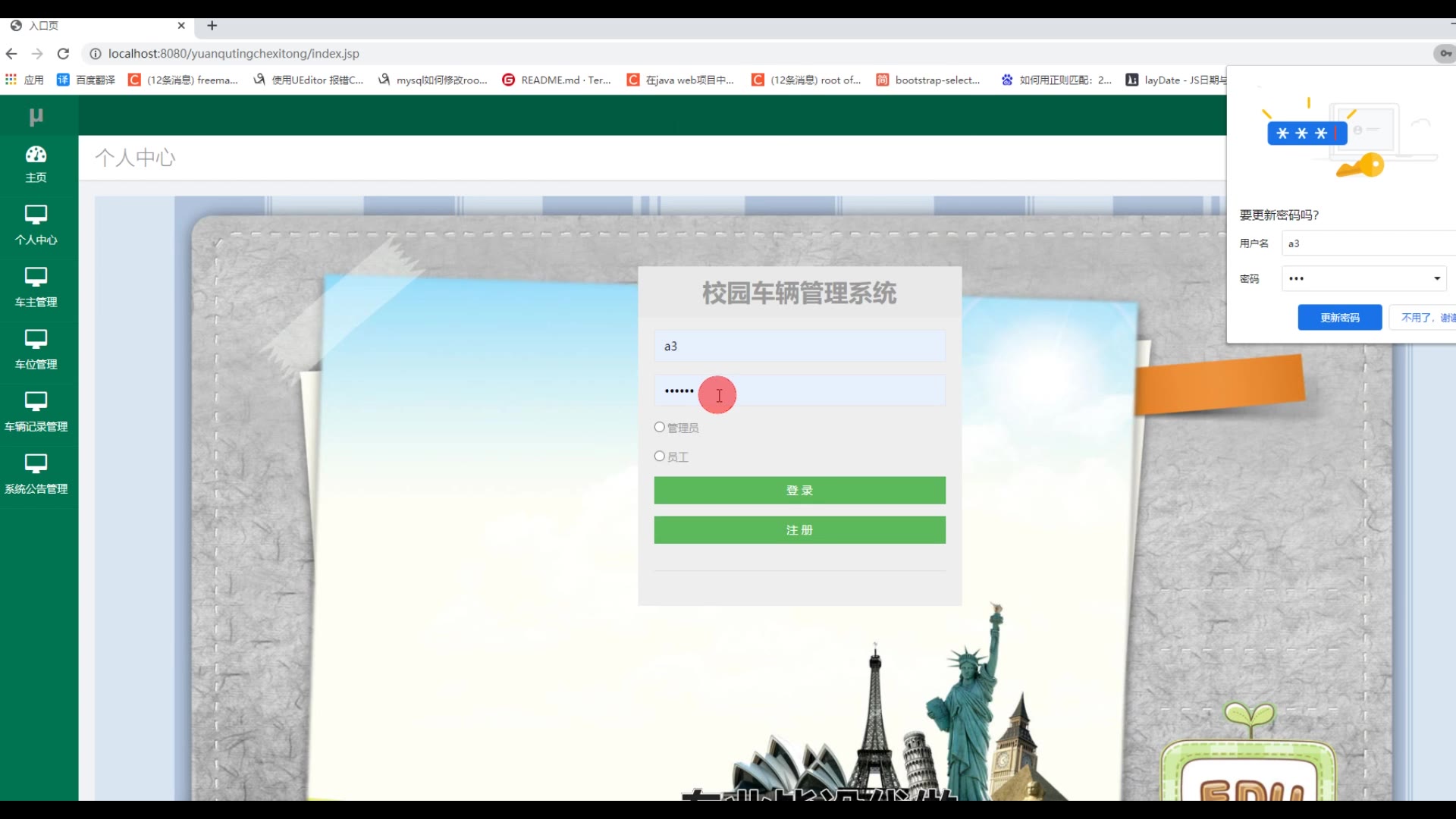The width and height of the screenshot is (1456, 819).
Task: Open the 百度翻译 bookmark
Action: (x=86, y=80)
